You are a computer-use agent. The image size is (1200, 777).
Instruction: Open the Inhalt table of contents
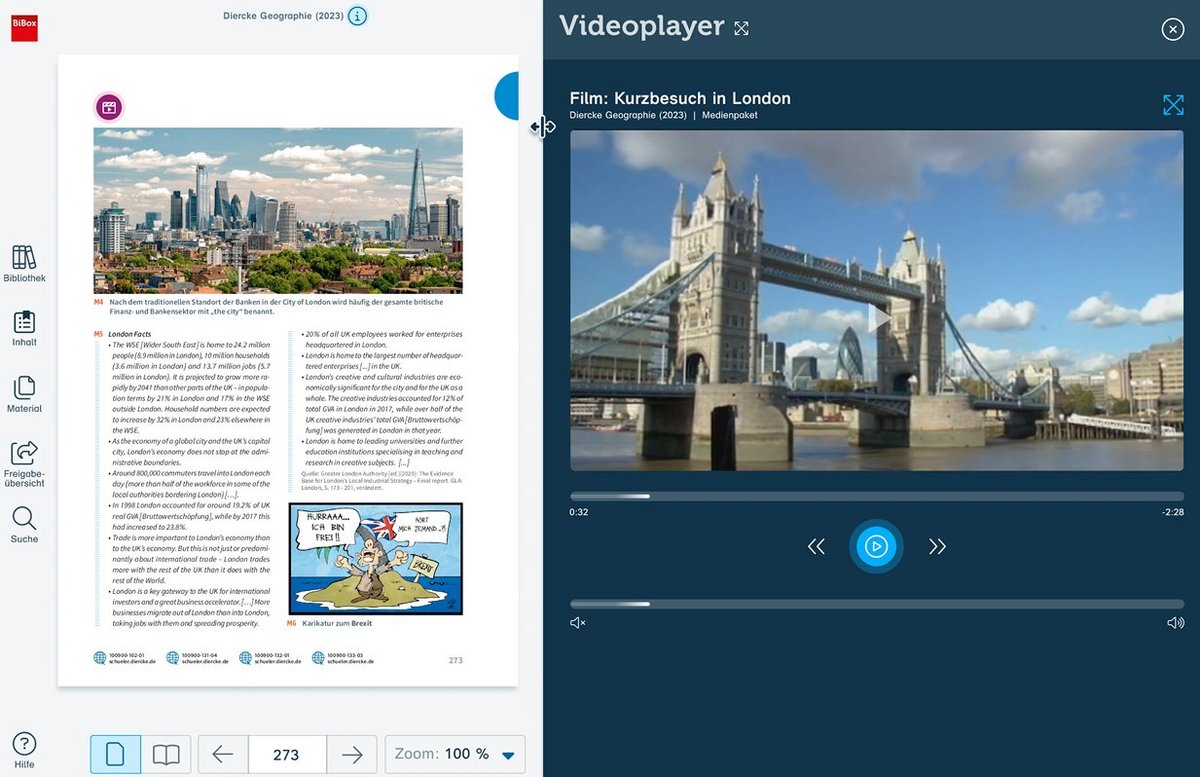click(x=24, y=329)
